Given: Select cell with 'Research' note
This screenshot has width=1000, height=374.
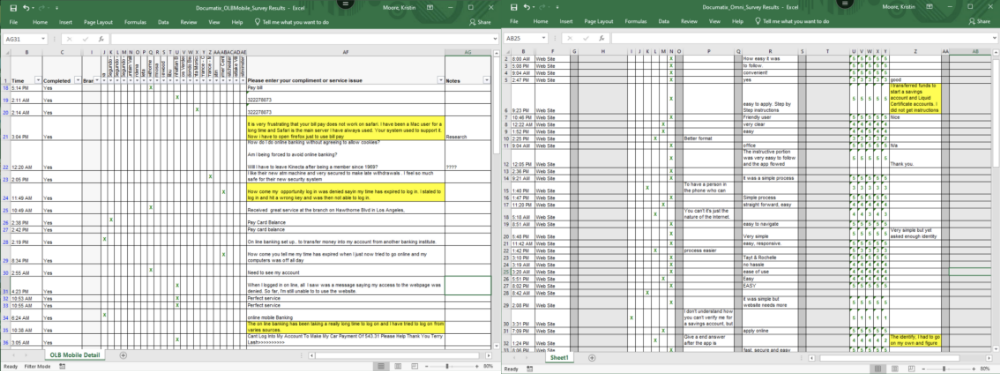Looking at the screenshot, I should tap(467, 128).
